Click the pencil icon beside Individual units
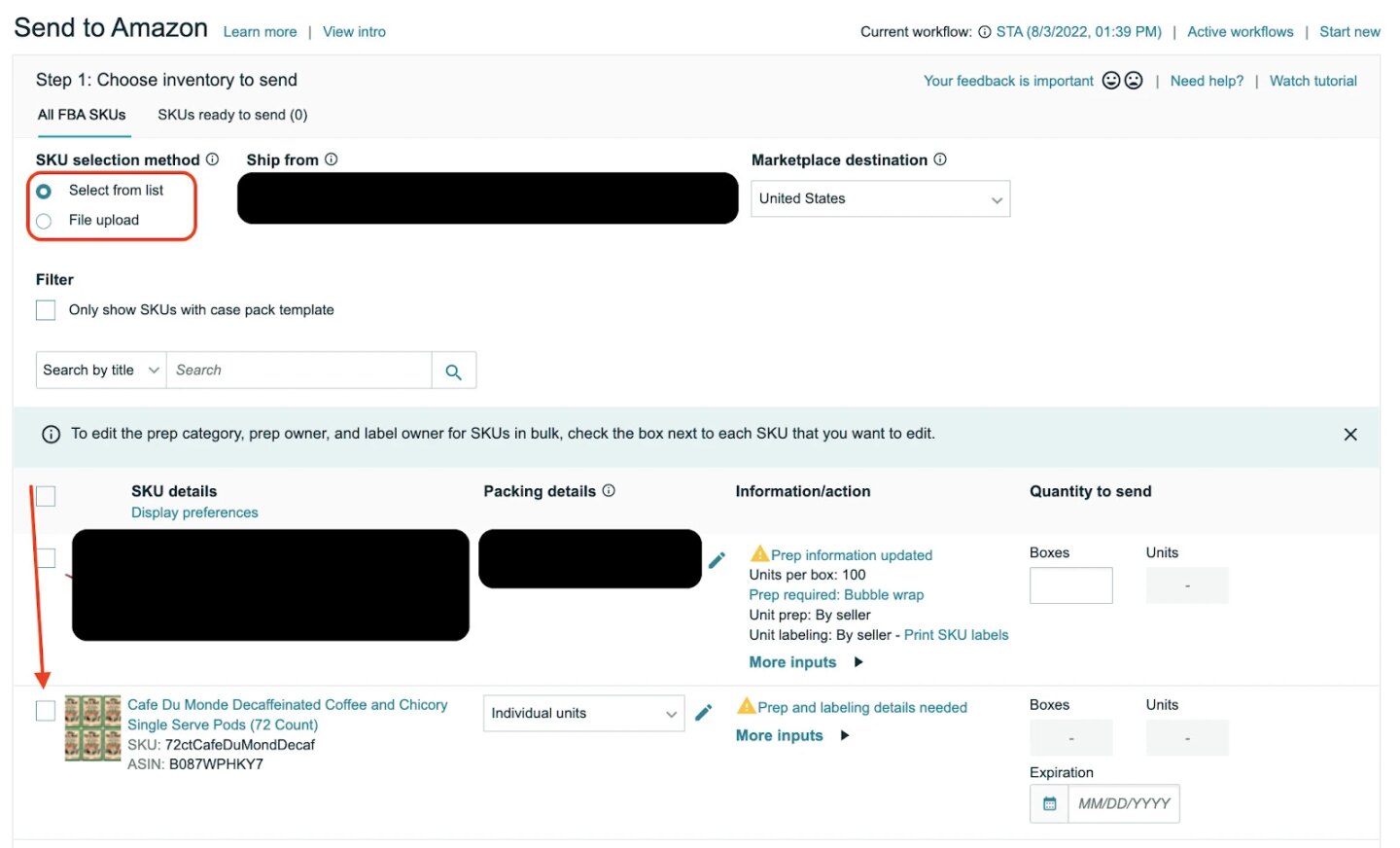 tap(704, 712)
